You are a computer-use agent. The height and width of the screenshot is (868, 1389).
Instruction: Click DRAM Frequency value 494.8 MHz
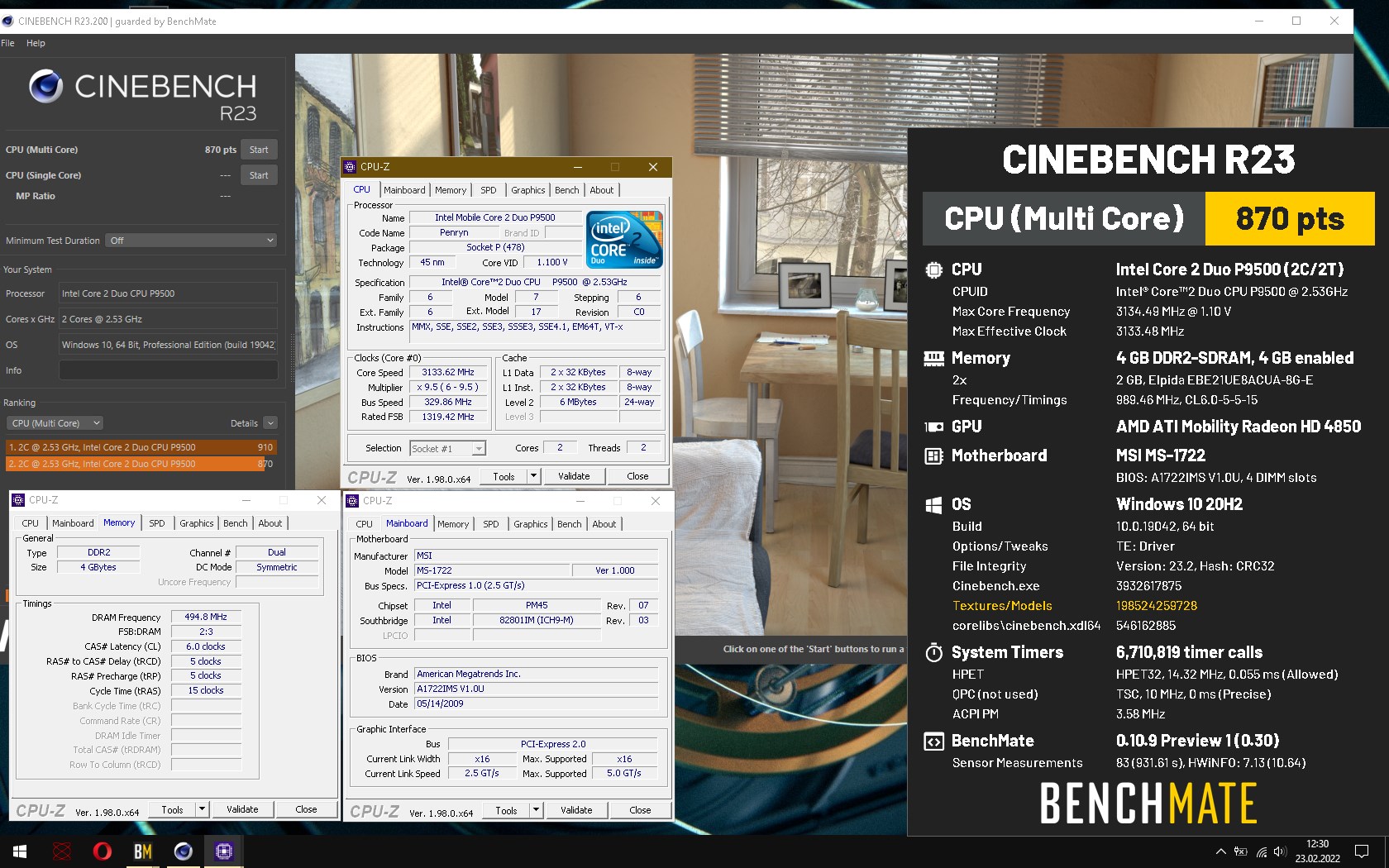(x=206, y=617)
